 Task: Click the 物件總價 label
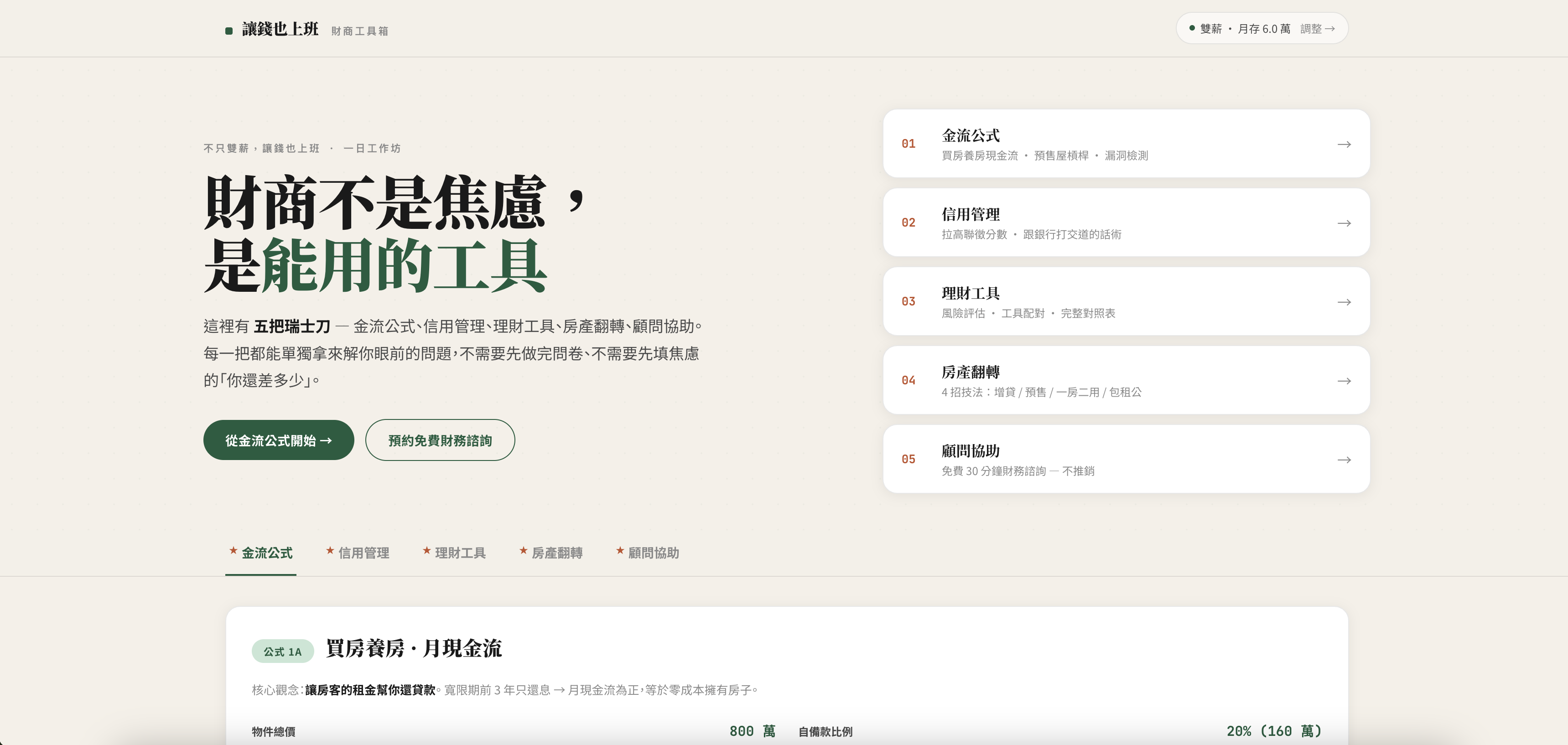click(x=274, y=732)
